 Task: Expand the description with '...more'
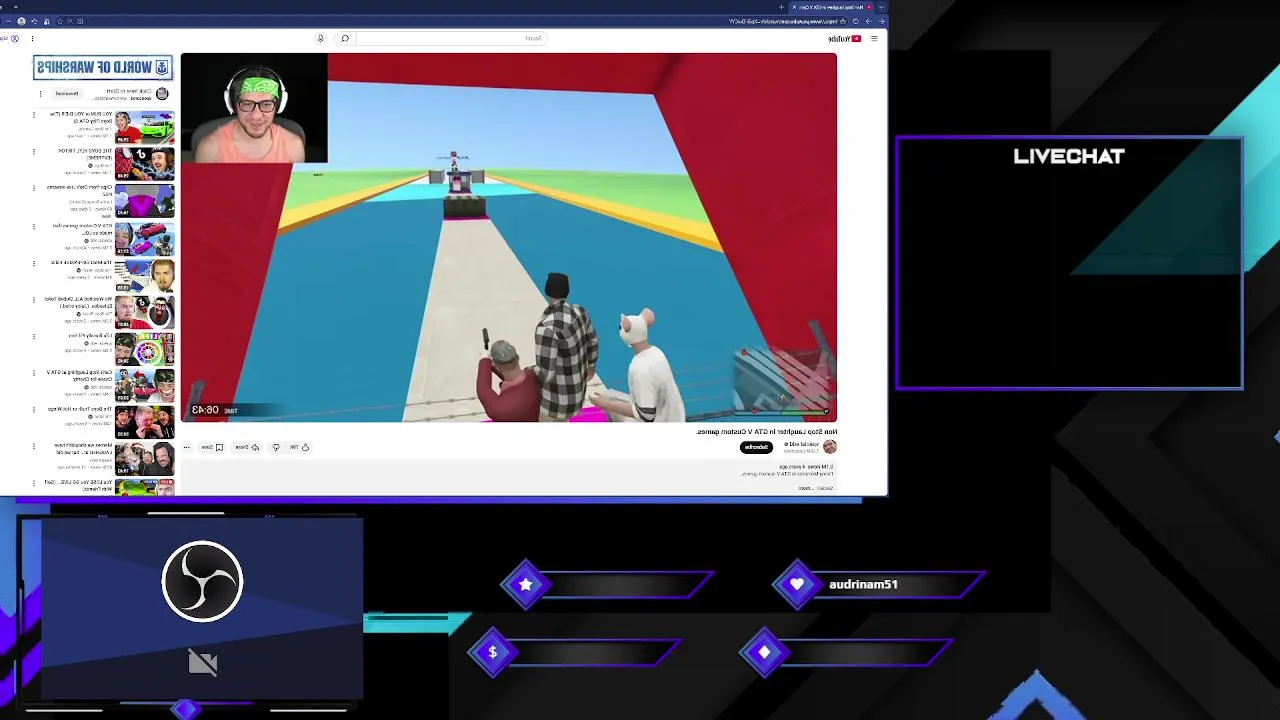(x=804, y=488)
